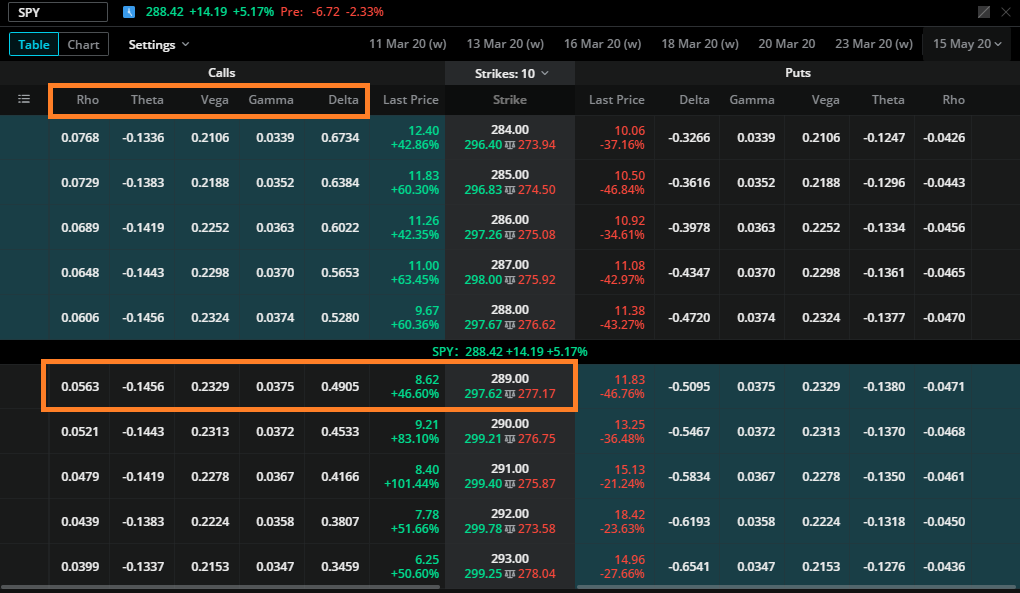
Task: Click the calls Theta column header
Action: pos(147,99)
